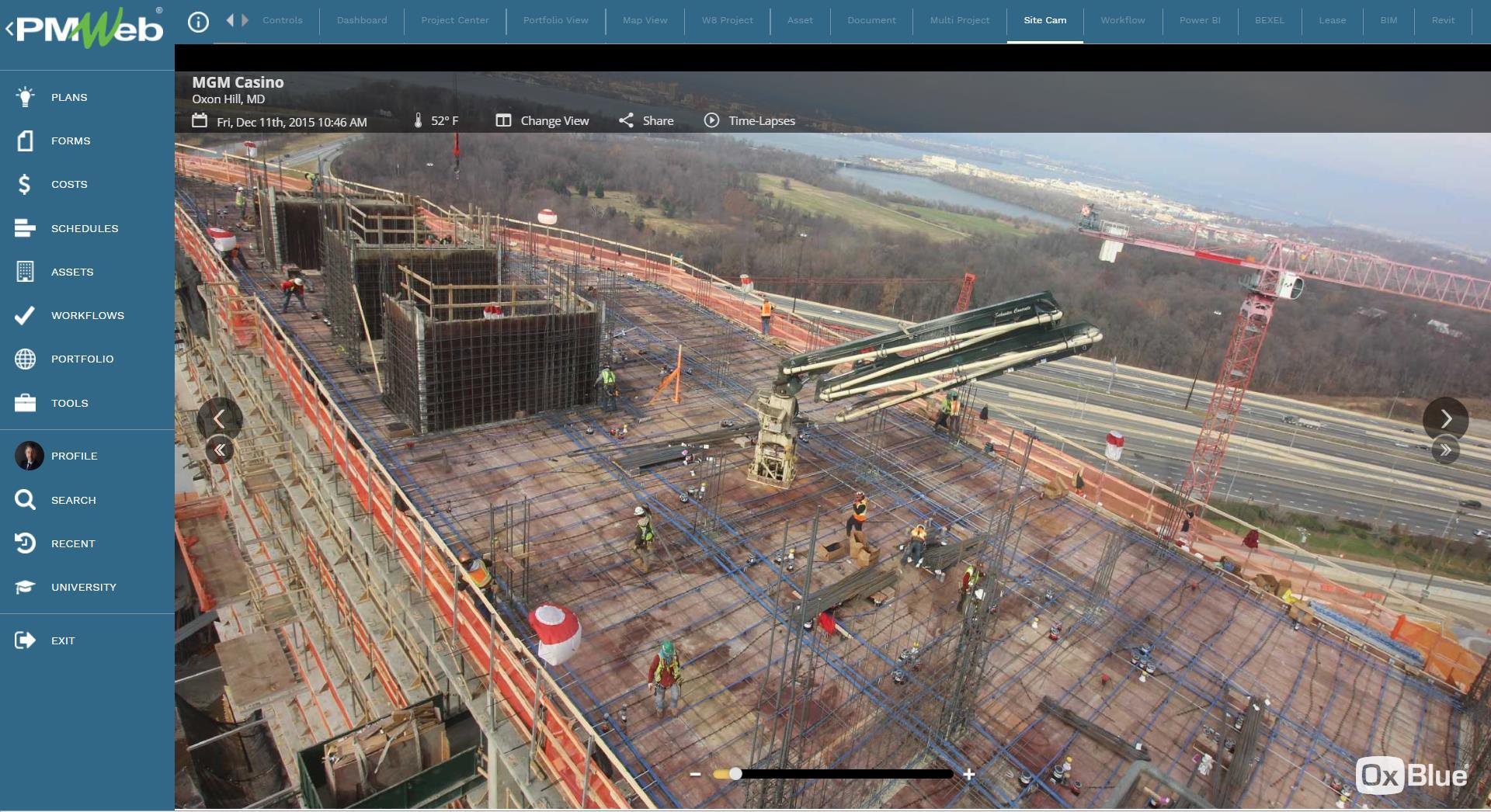The height and width of the screenshot is (812, 1491).
Task: Open the University graduation cap icon
Action: pos(25,587)
